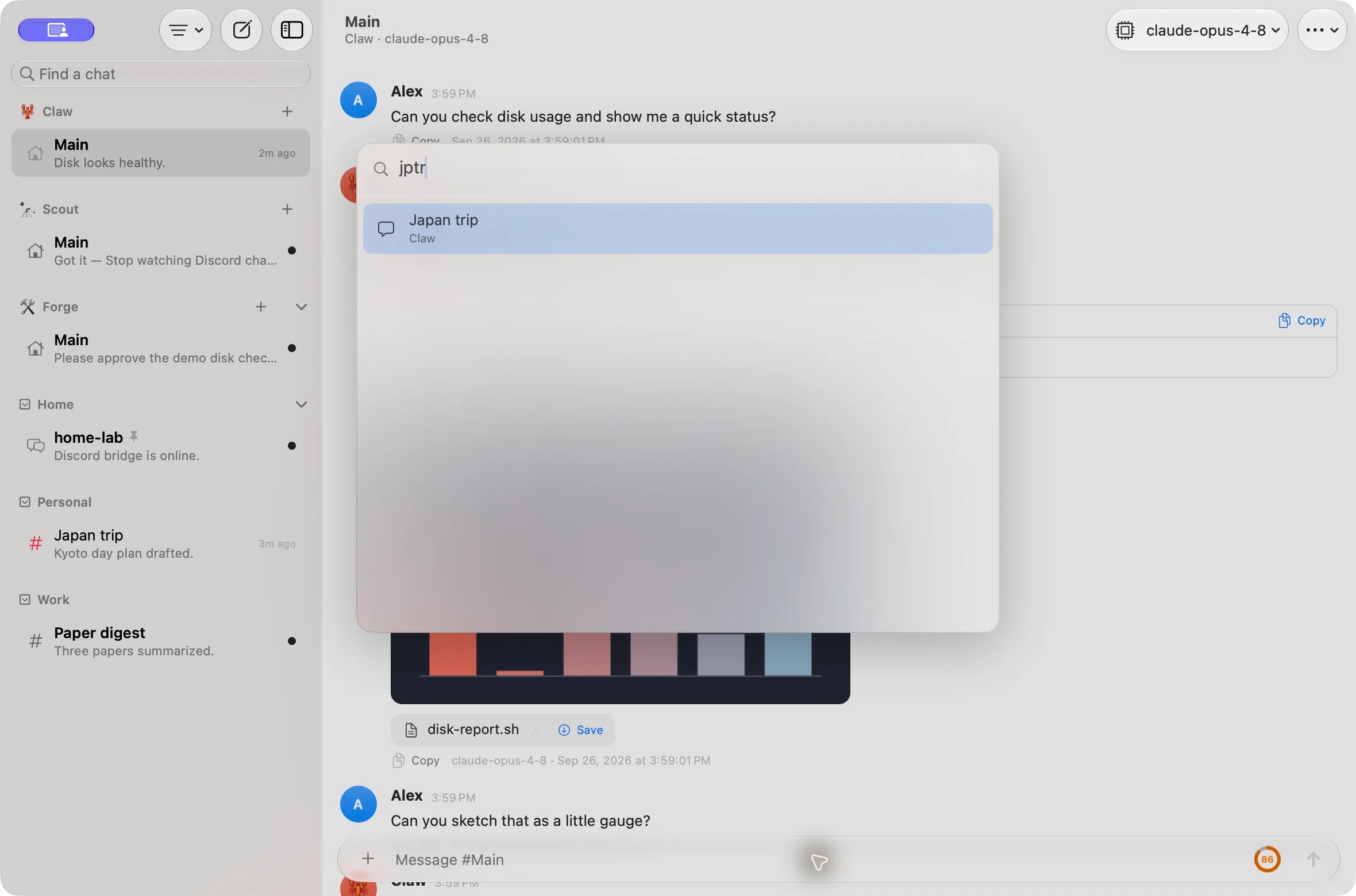Add a new chat under Claw
The width and height of the screenshot is (1356, 896).
click(x=287, y=111)
